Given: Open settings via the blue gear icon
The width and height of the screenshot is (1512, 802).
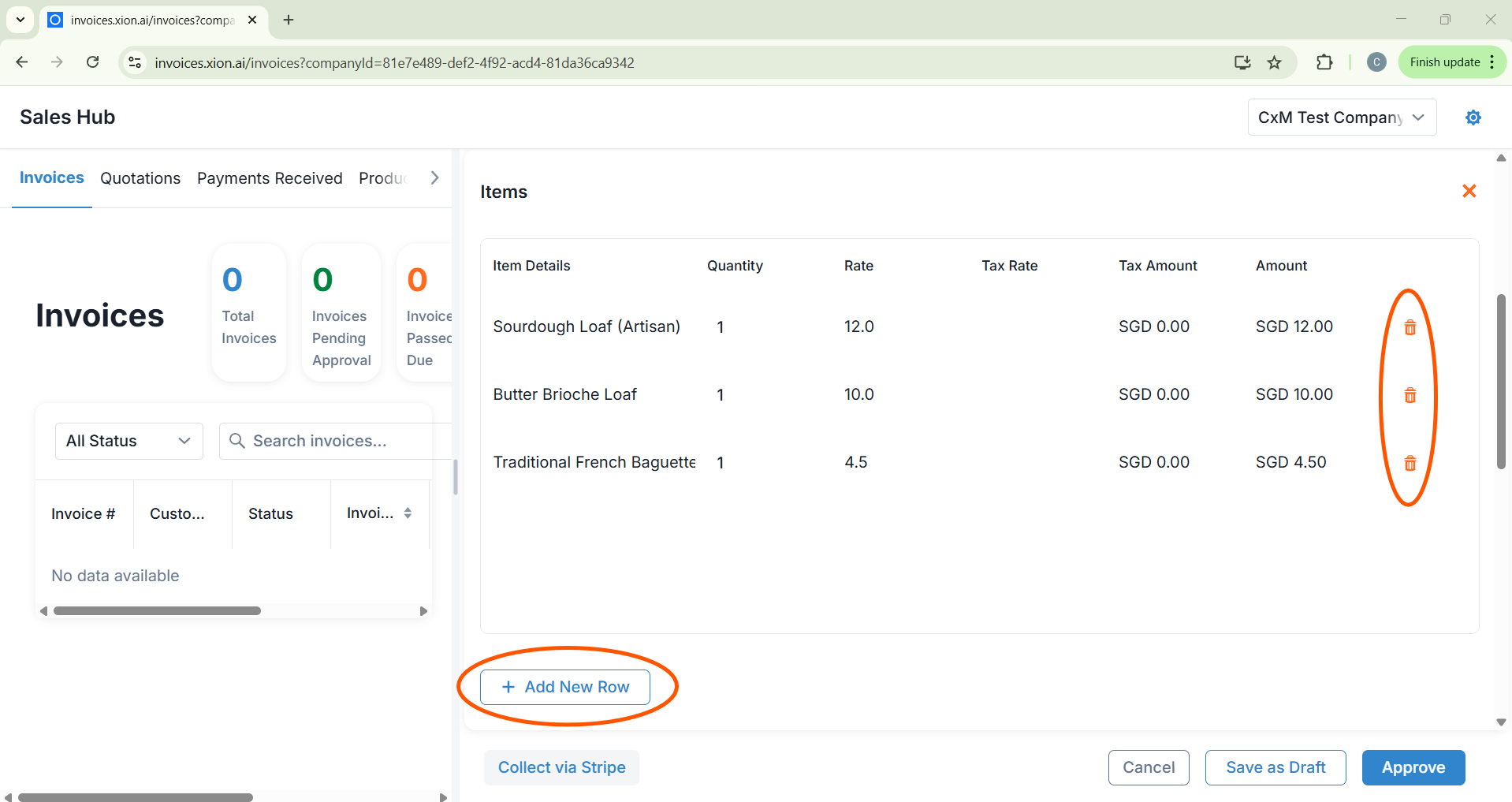Looking at the screenshot, I should [1473, 118].
